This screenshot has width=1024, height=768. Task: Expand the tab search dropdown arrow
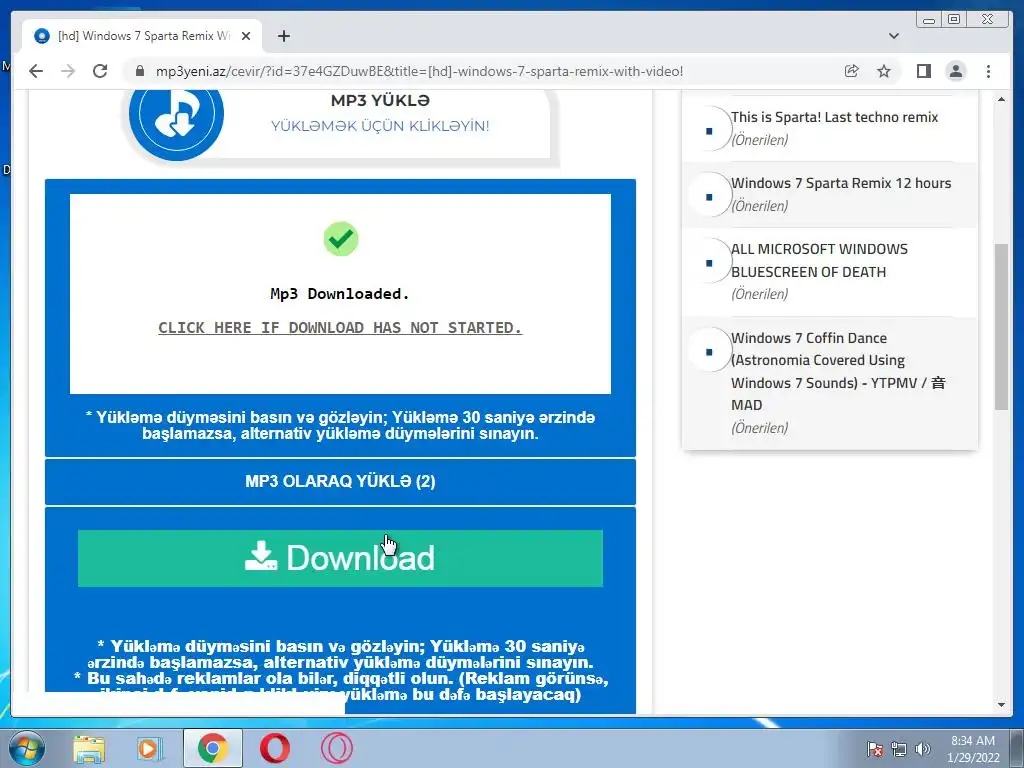(x=894, y=36)
